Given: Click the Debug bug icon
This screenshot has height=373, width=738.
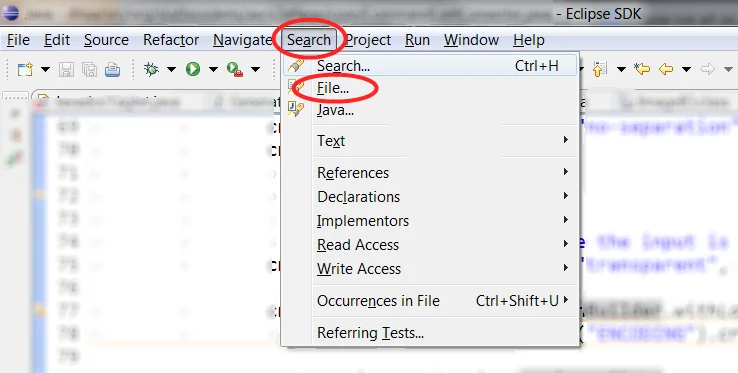Looking at the screenshot, I should click(x=151, y=69).
